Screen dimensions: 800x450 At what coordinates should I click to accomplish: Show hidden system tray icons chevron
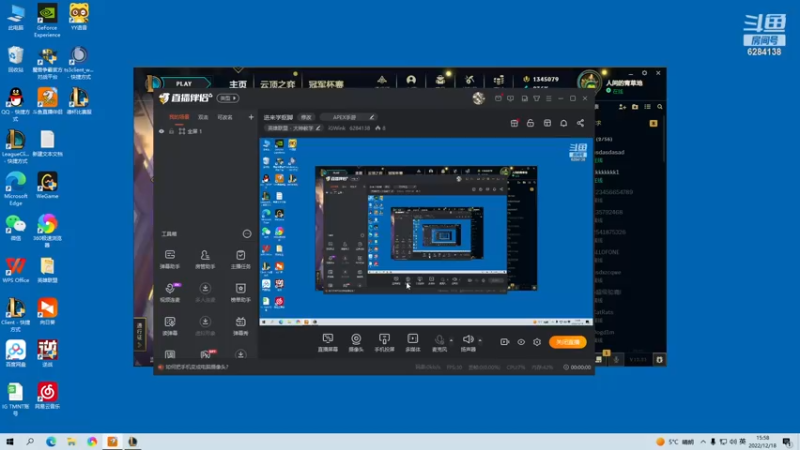click(x=703, y=442)
